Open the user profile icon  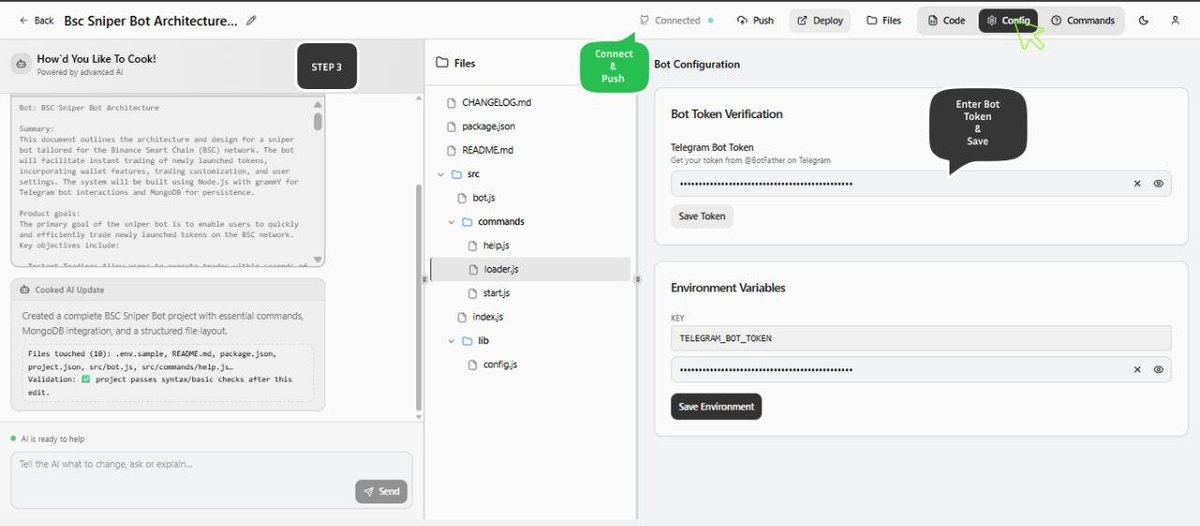[x=1175, y=20]
